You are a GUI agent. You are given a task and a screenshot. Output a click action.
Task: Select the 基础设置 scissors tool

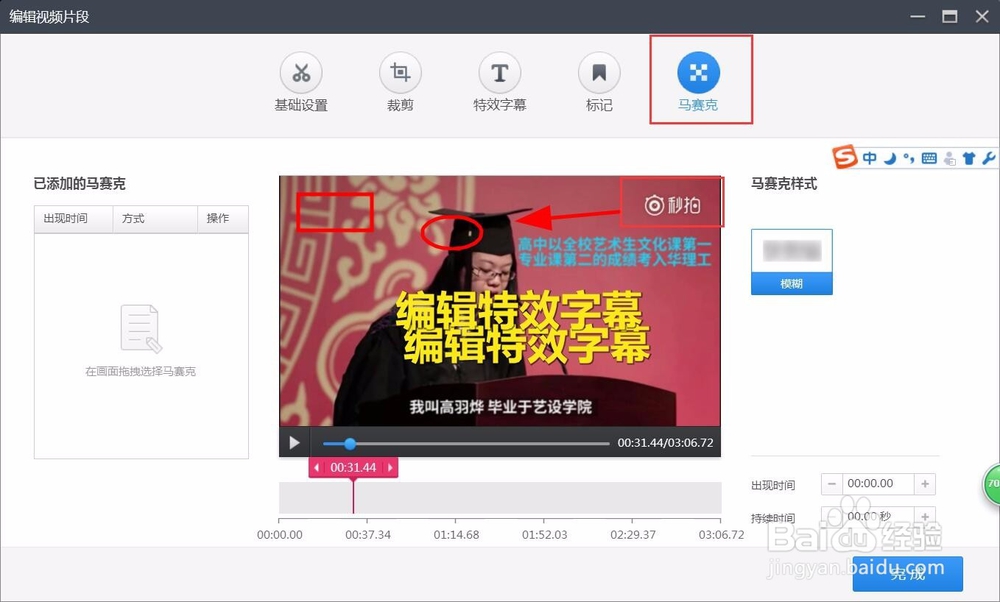(x=301, y=82)
